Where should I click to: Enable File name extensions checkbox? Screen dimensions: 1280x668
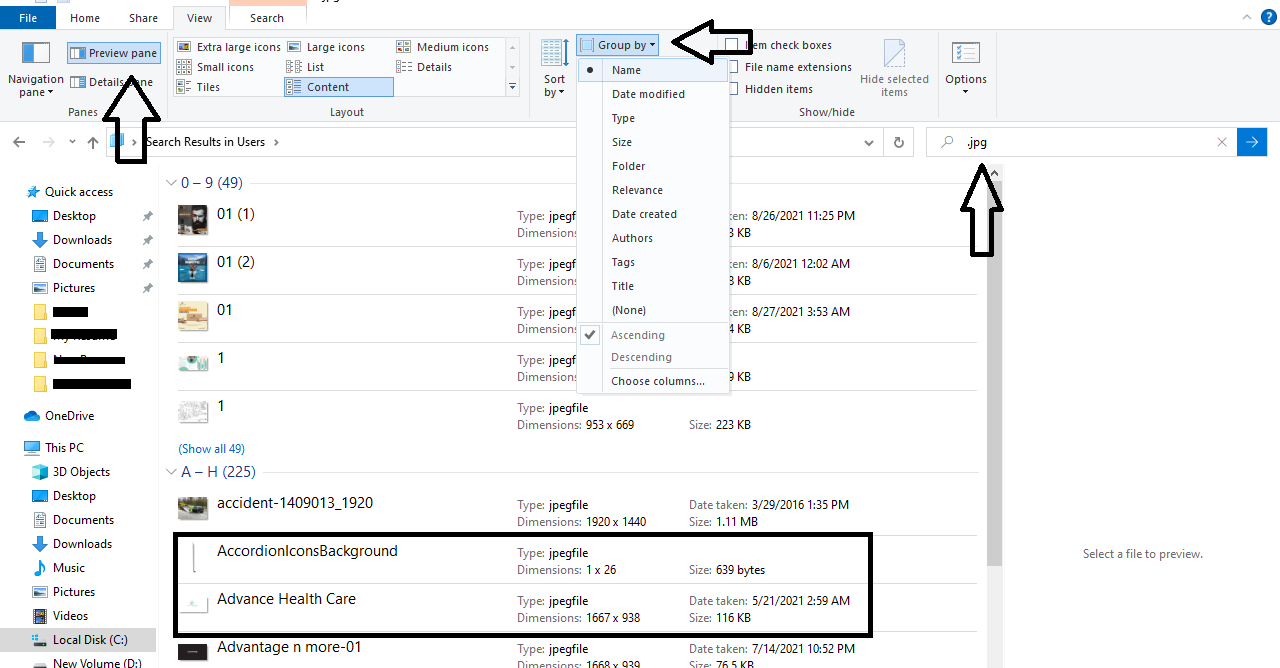click(x=734, y=67)
